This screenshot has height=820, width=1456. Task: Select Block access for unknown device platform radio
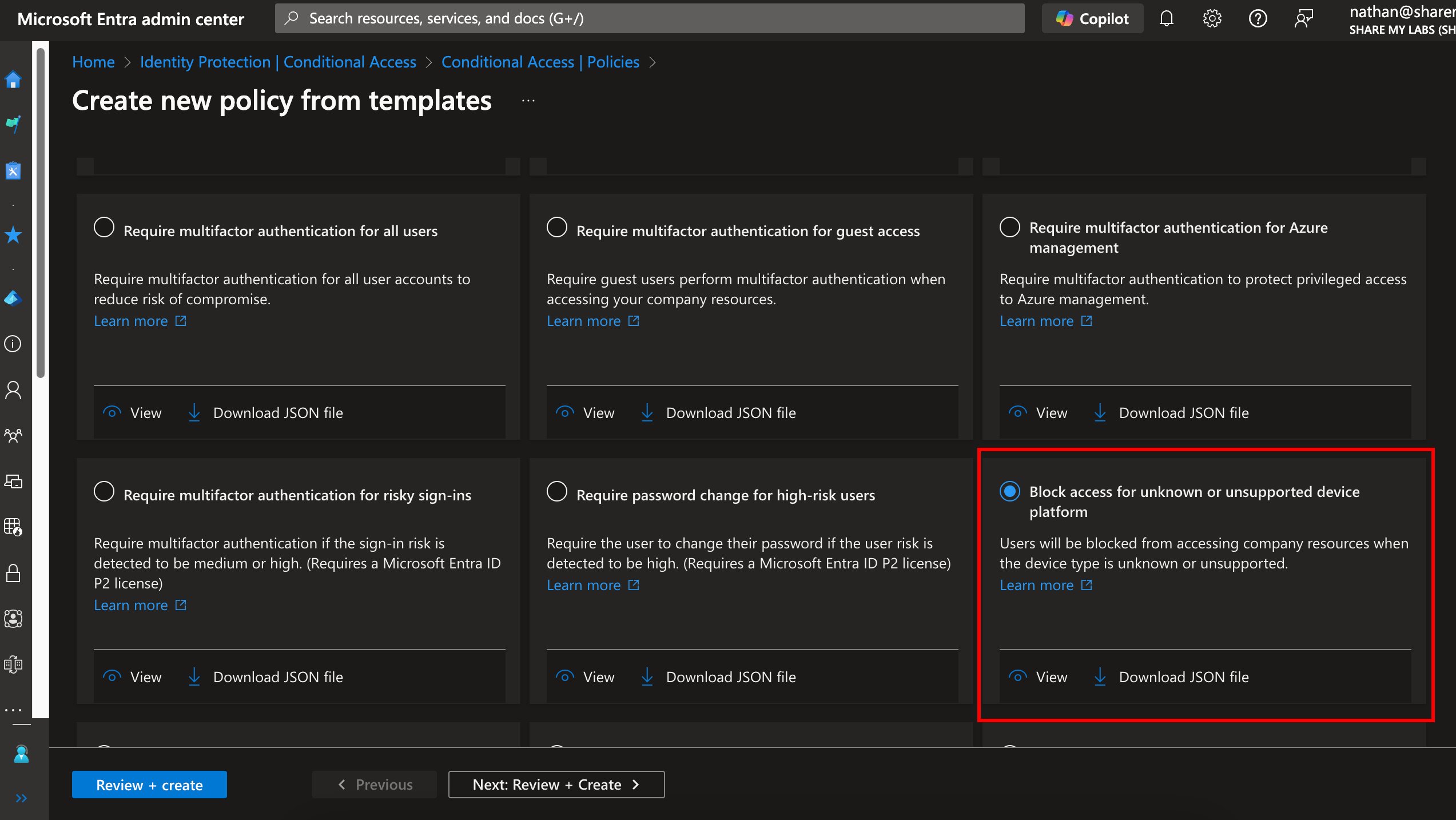[x=1010, y=491]
